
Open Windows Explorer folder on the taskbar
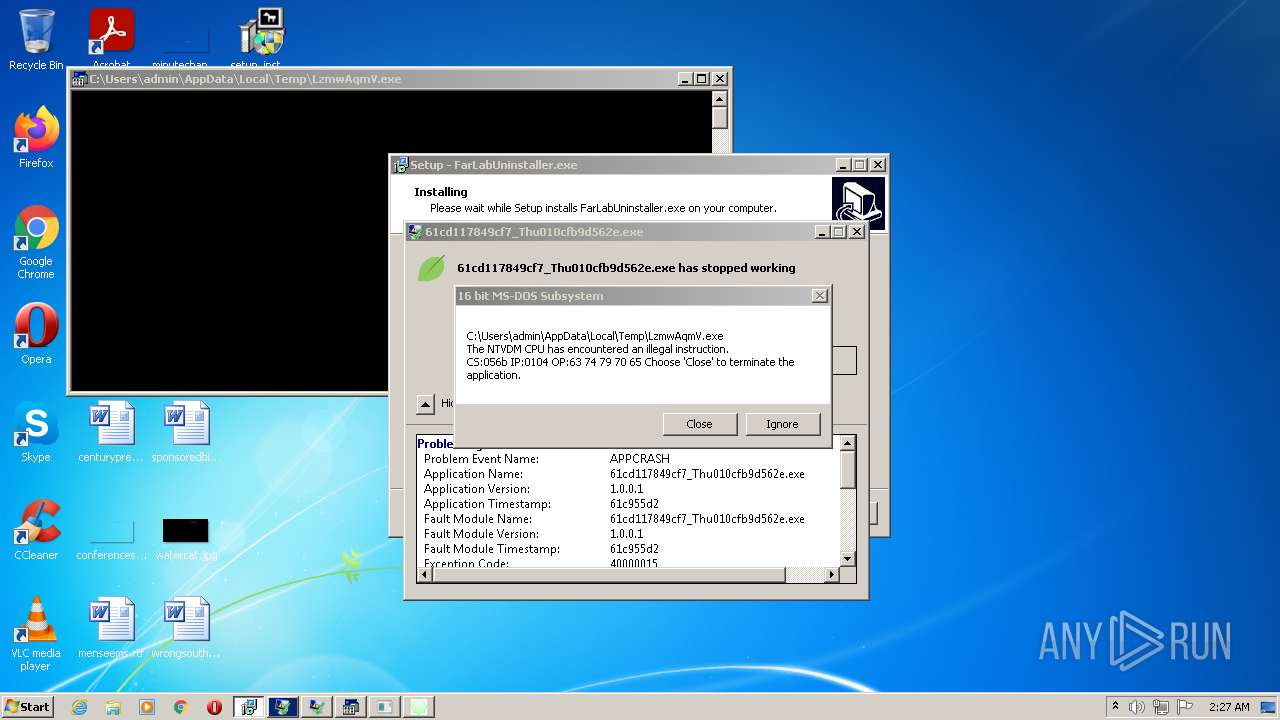click(113, 707)
